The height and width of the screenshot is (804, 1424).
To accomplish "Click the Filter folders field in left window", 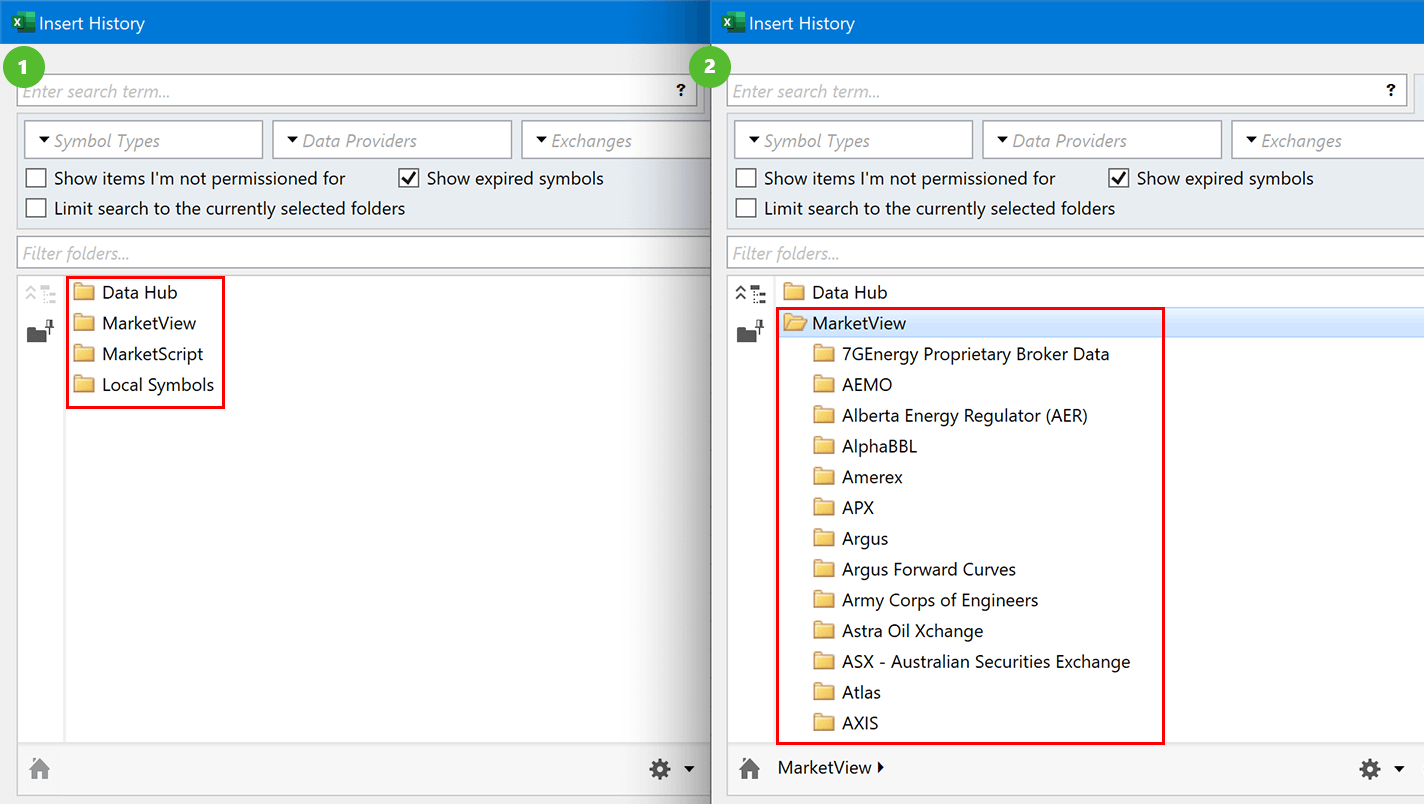I will [x=363, y=253].
